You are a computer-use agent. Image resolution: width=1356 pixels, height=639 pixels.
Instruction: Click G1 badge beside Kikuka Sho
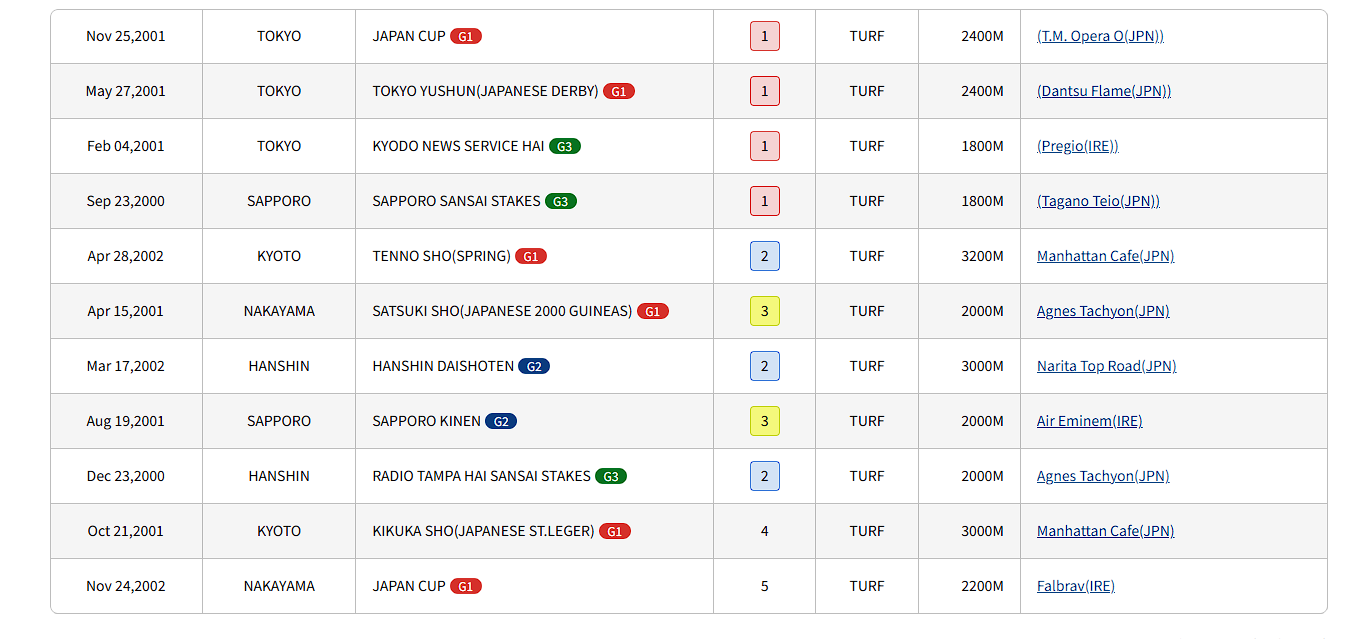tap(615, 531)
